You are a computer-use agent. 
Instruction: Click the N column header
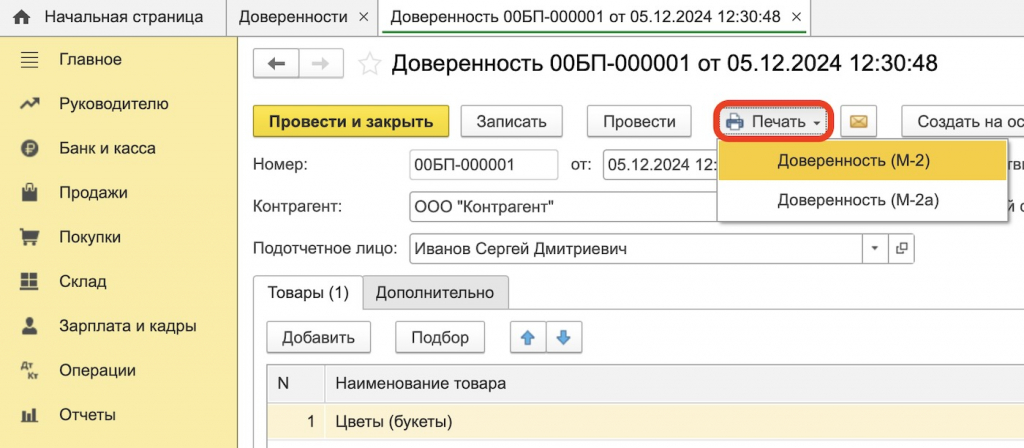pos(296,383)
